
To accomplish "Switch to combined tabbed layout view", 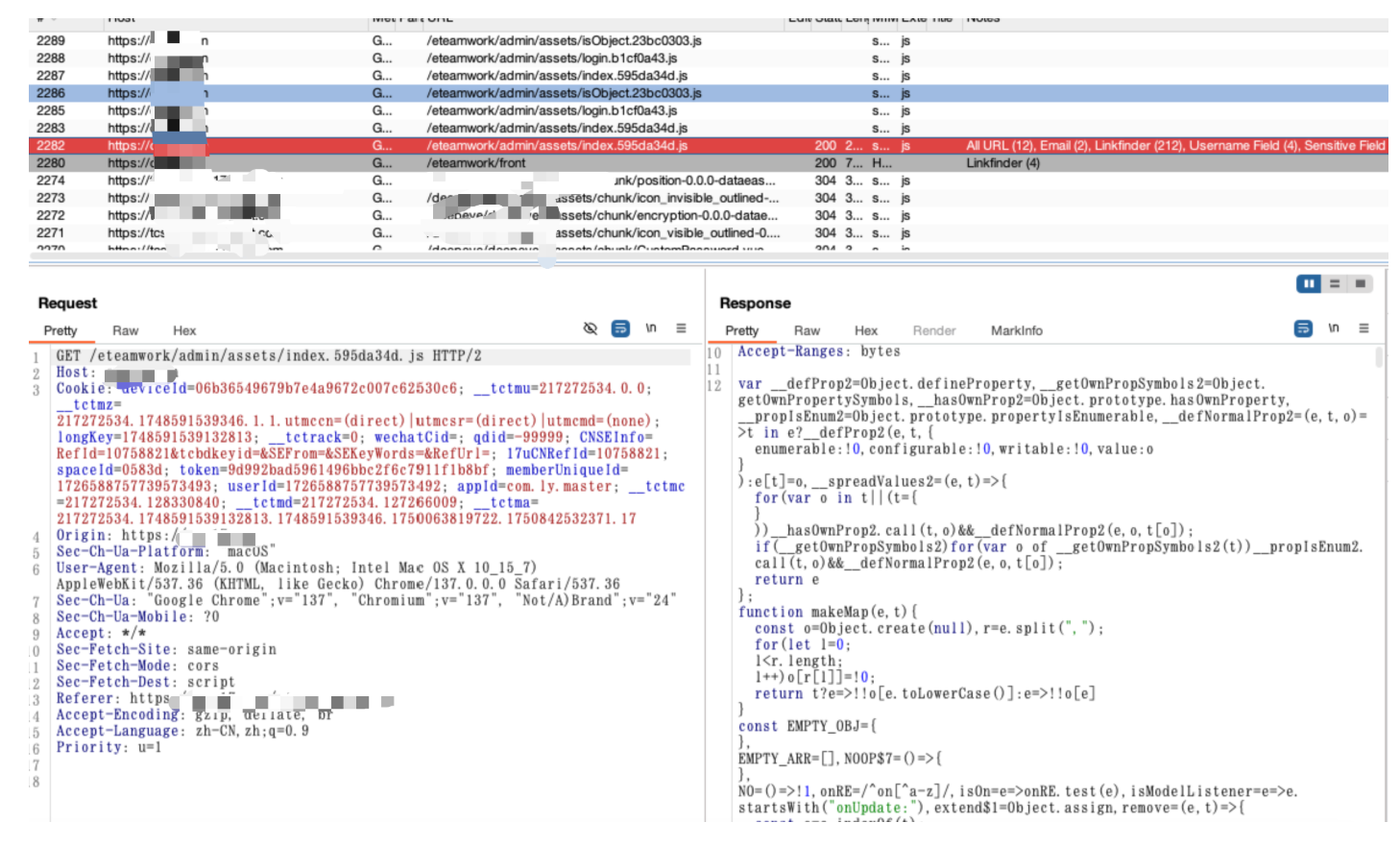I will coord(1360,283).
